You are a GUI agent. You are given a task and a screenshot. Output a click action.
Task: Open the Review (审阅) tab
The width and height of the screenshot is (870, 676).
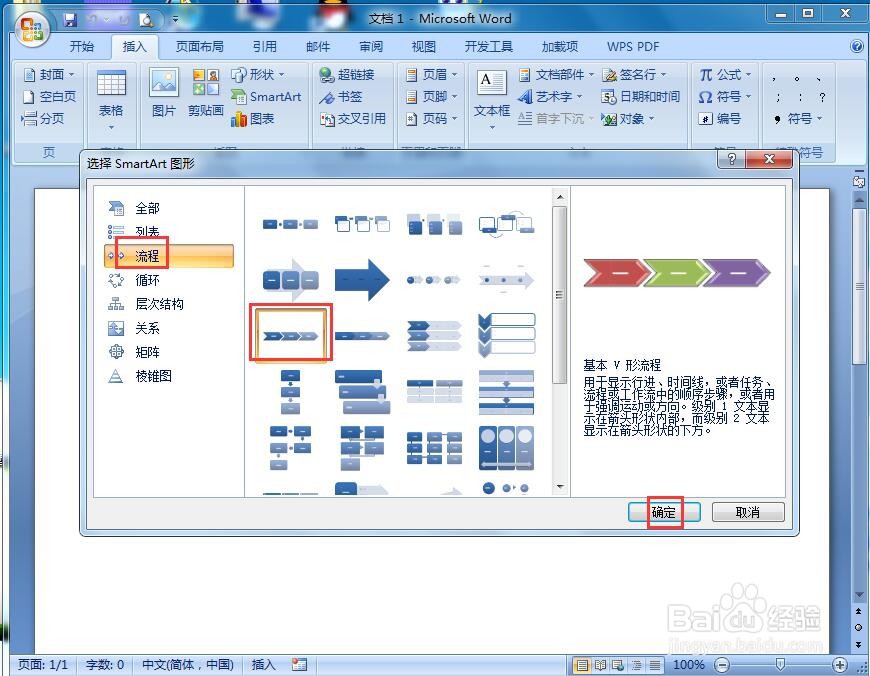[x=371, y=47]
